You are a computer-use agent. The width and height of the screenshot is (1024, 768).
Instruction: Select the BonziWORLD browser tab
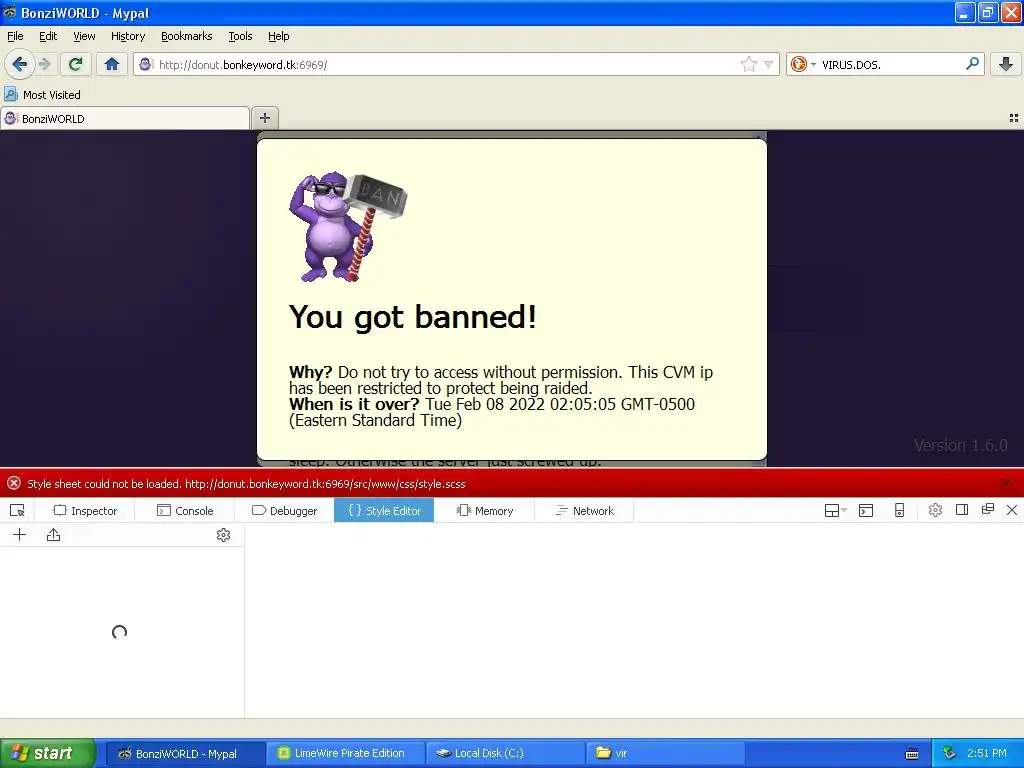coord(125,118)
